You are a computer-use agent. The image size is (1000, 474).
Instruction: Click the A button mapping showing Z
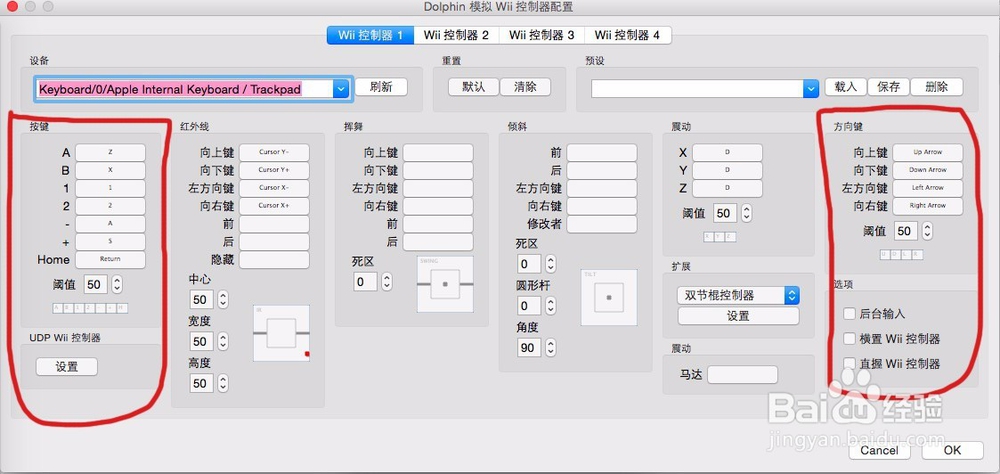point(110,152)
